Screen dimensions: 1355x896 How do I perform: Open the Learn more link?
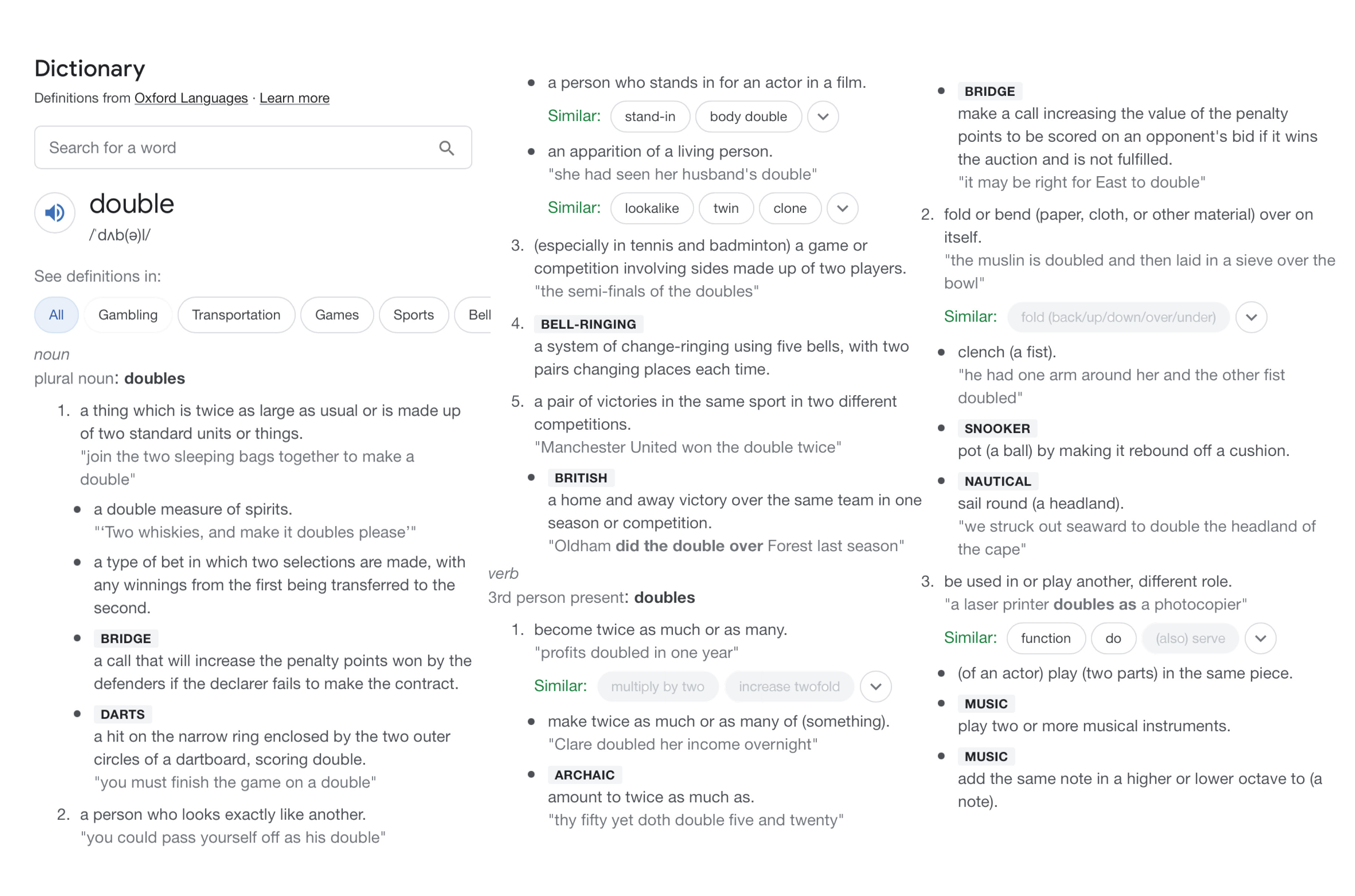coord(294,98)
